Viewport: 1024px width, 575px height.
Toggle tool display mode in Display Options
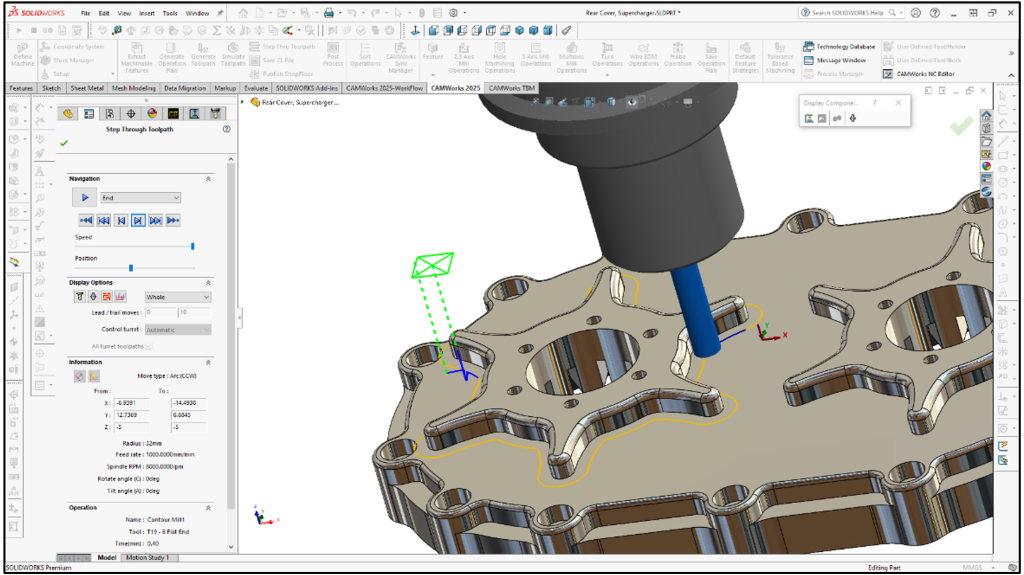[80, 297]
